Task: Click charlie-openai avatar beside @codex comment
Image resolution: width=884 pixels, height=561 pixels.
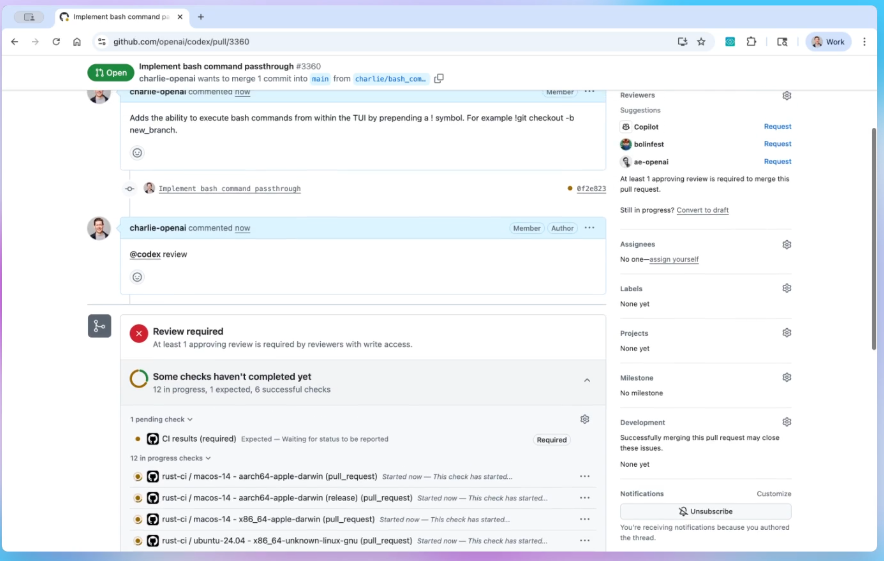Action: pos(99,228)
